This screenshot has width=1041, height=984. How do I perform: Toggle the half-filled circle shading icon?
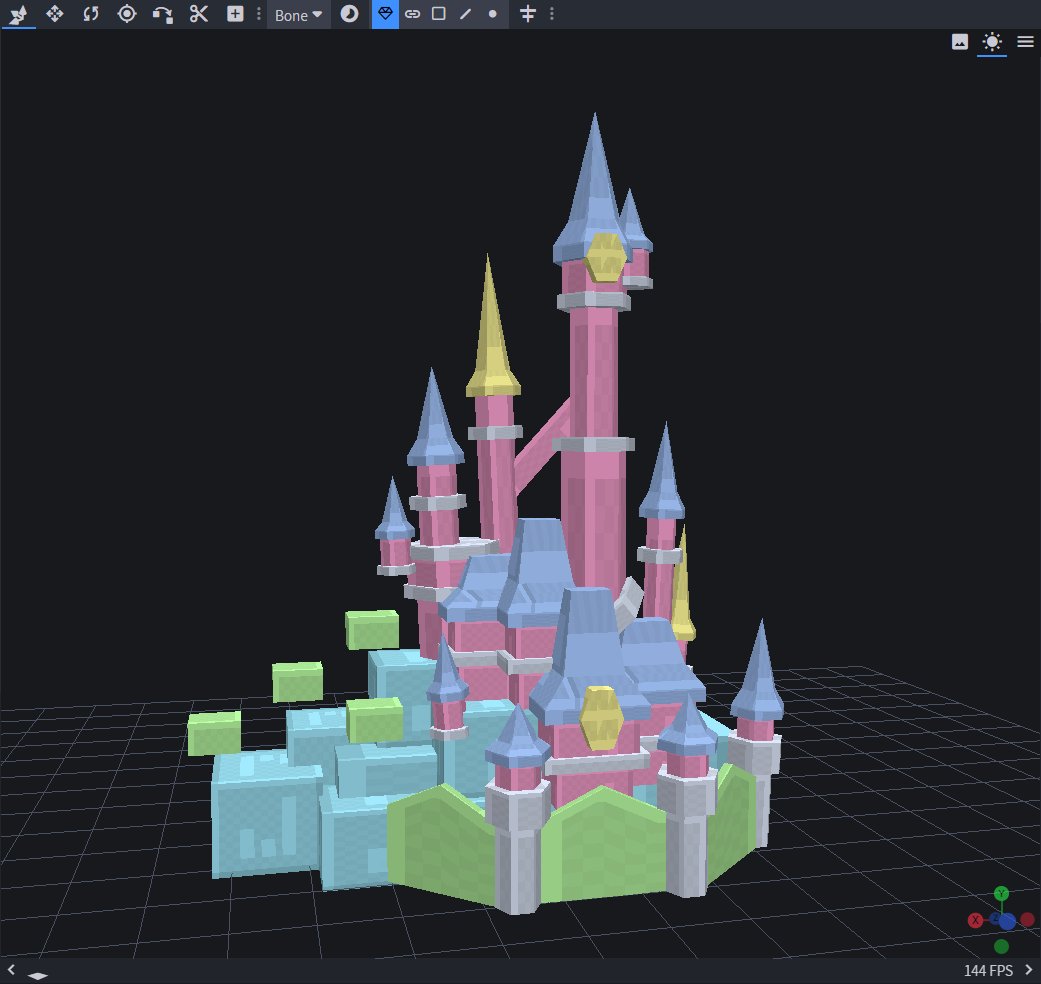click(x=349, y=14)
